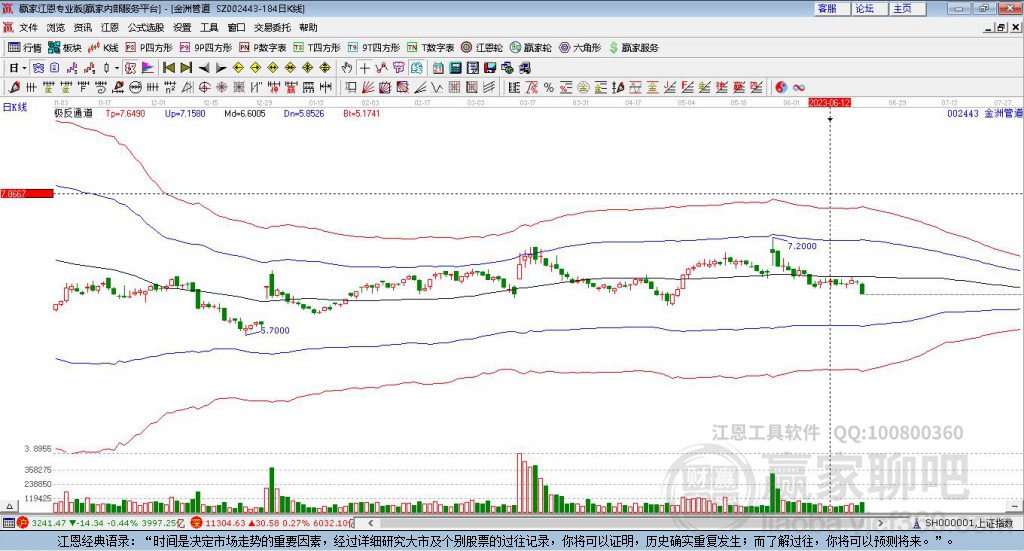Open the P数字表 tool
The width and height of the screenshot is (1024, 551).
tap(263, 48)
